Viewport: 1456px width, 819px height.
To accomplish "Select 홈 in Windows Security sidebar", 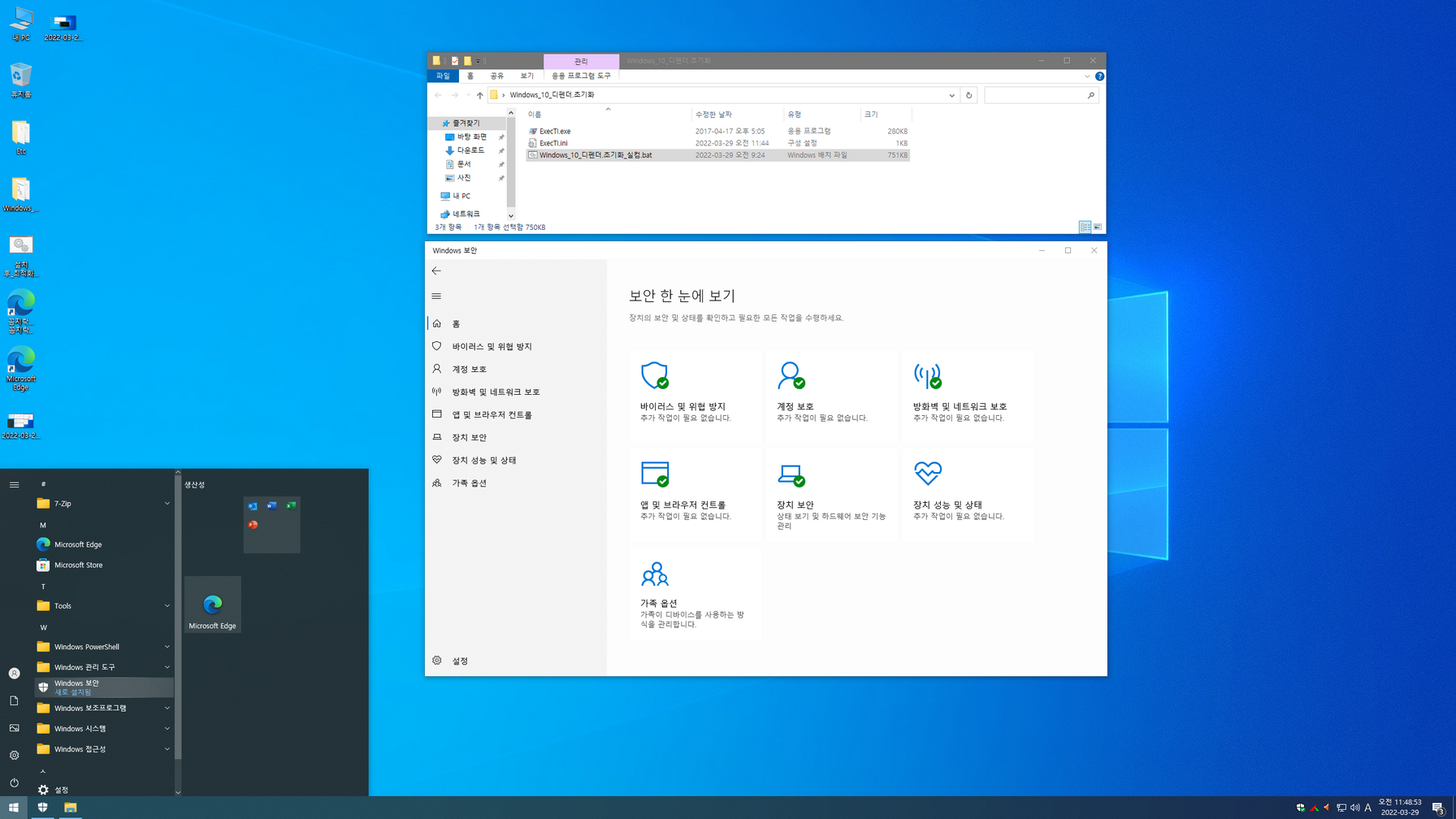I will point(516,323).
